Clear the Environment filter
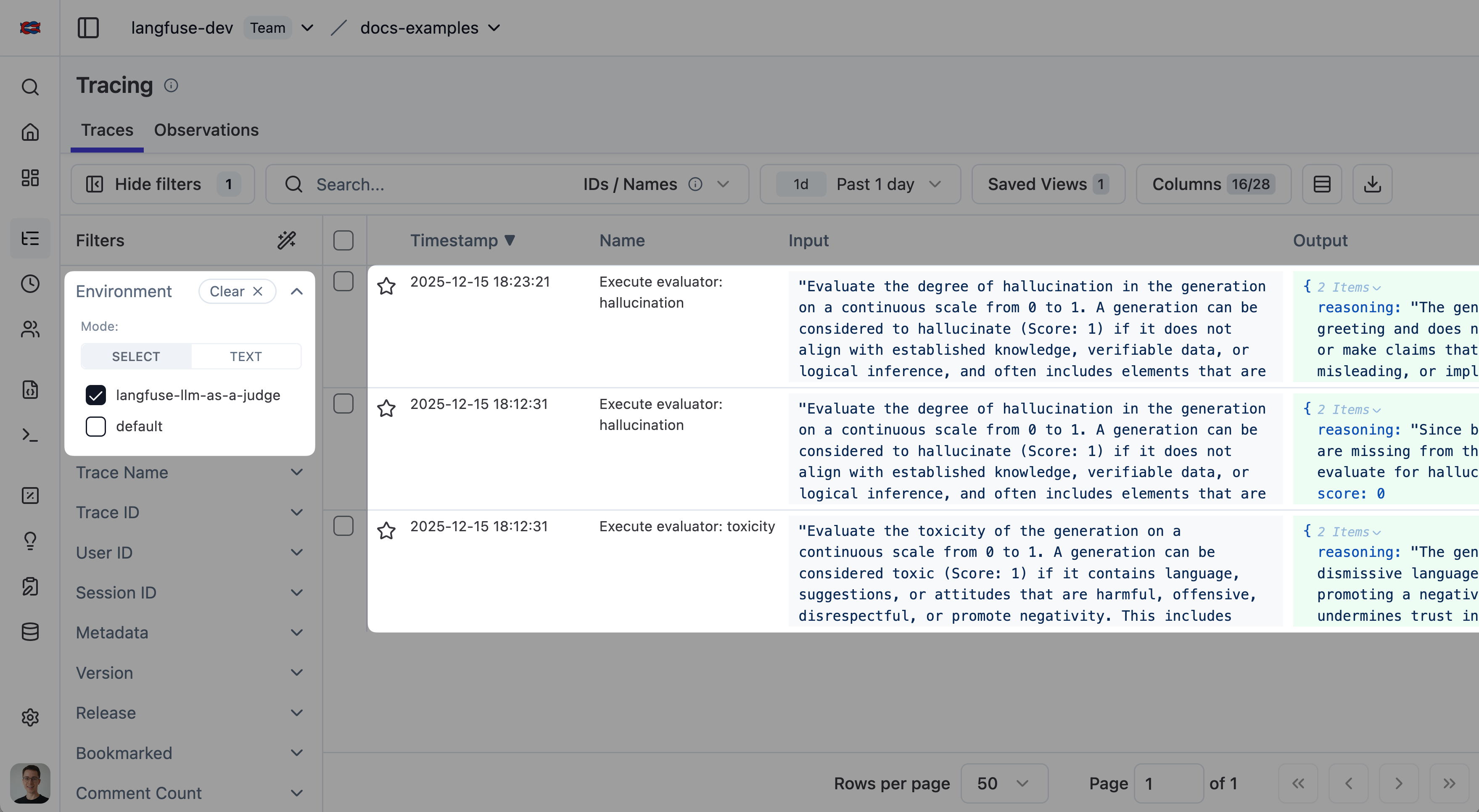This screenshot has width=1479, height=812. (237, 291)
